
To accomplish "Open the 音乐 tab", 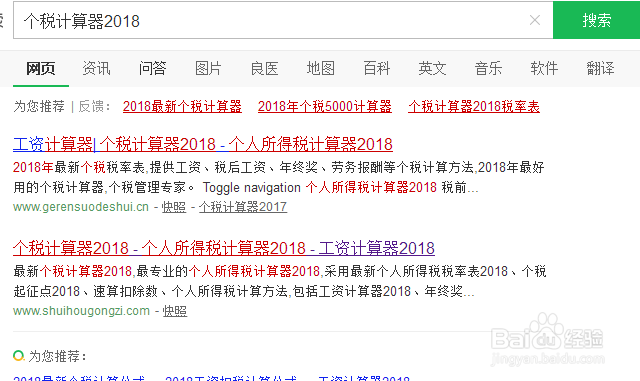I will pyautogui.click(x=488, y=68).
